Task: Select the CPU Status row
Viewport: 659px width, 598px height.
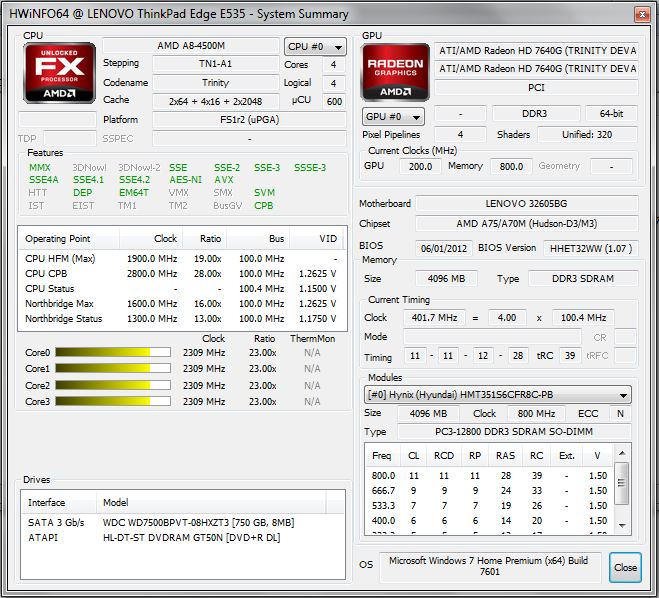Action: (182, 289)
